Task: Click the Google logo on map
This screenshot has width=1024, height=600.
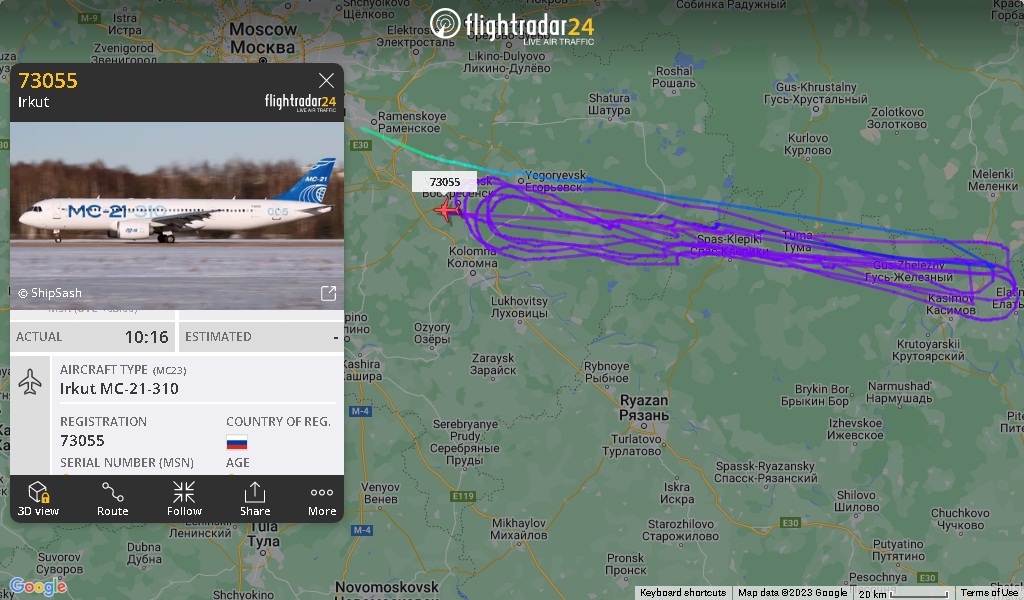Action: point(39,586)
